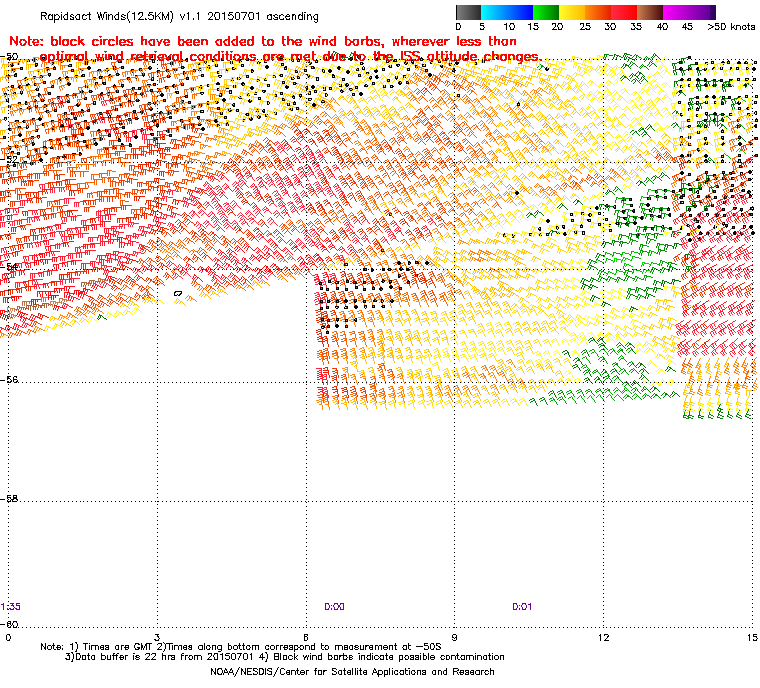Click the red note line 'optimal wind retrieval conditions'
Screen dimensions: 760x688
(x=291, y=57)
